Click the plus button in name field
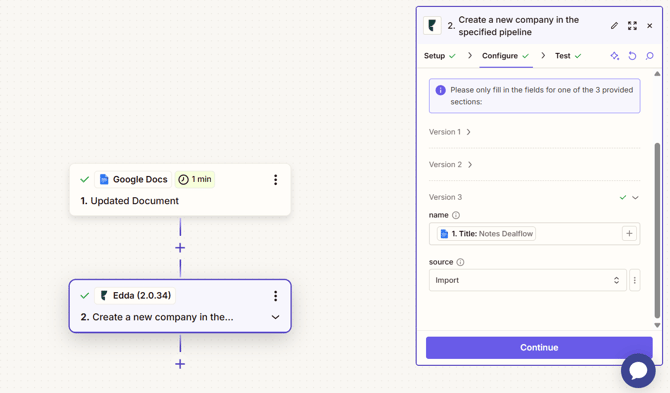 tap(629, 234)
